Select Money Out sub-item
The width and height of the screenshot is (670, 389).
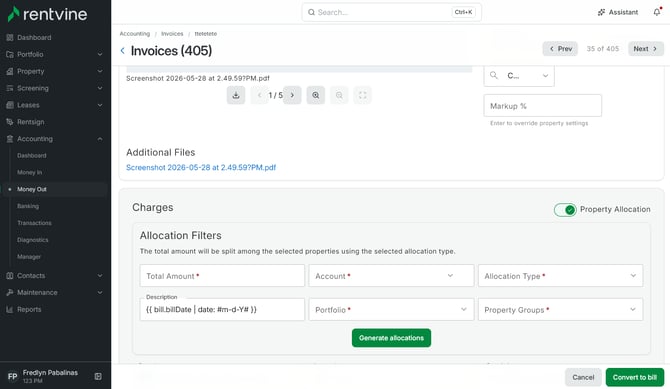click(32, 189)
